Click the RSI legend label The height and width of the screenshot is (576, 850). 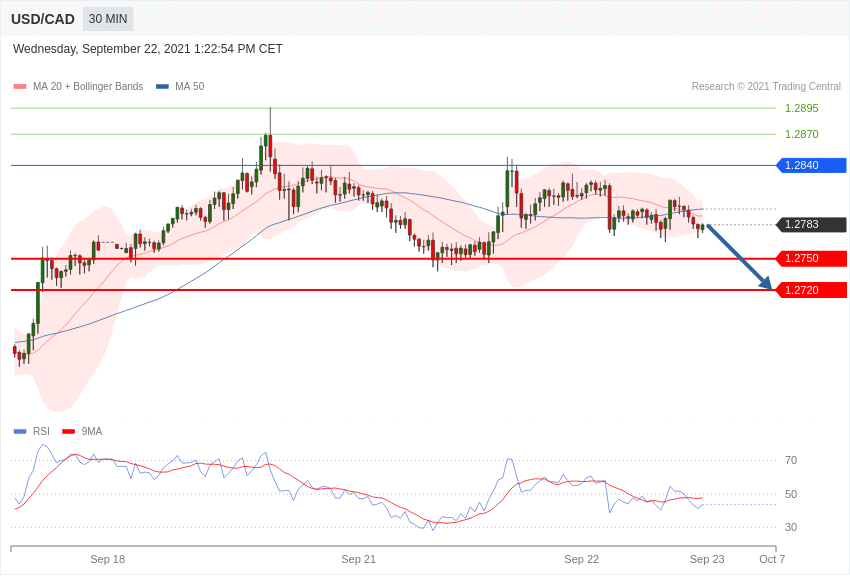pyautogui.click(x=41, y=431)
